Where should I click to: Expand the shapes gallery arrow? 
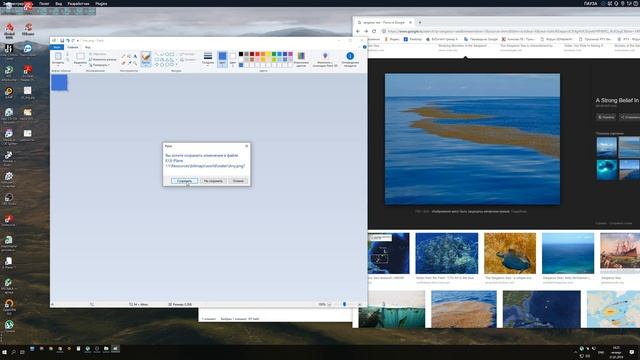[176, 64]
